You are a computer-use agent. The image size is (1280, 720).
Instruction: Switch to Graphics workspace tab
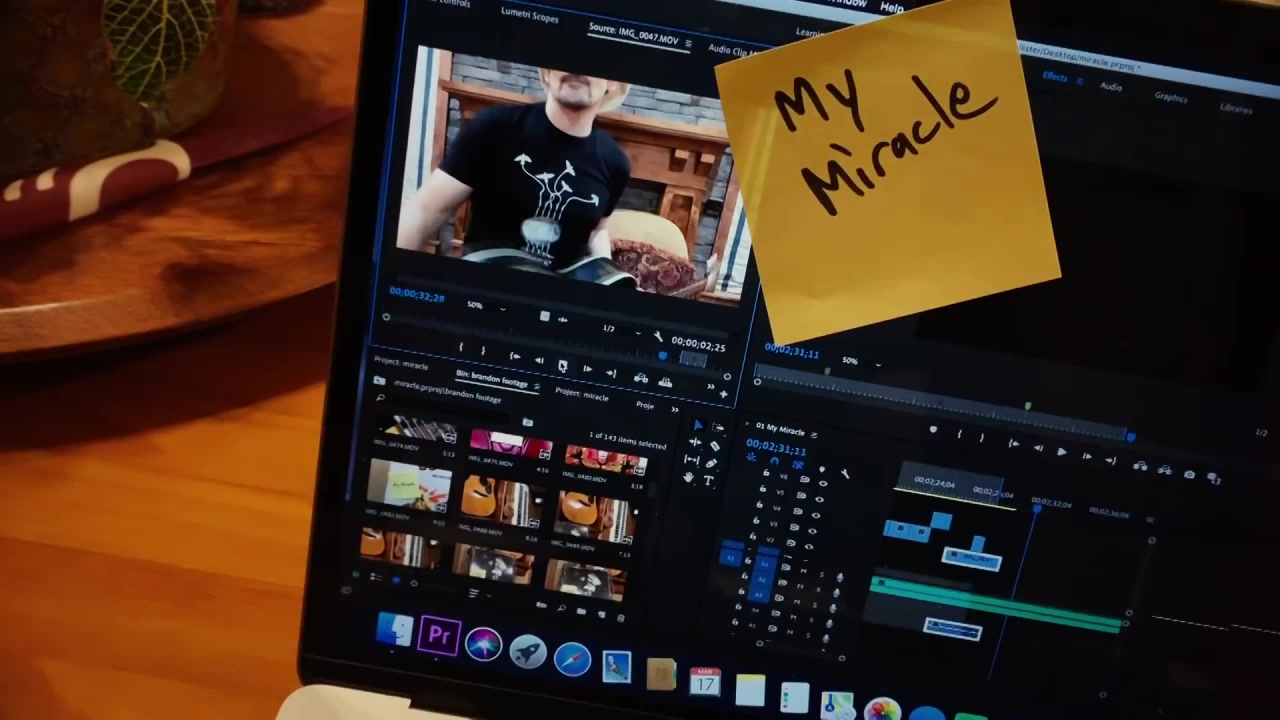click(1170, 97)
